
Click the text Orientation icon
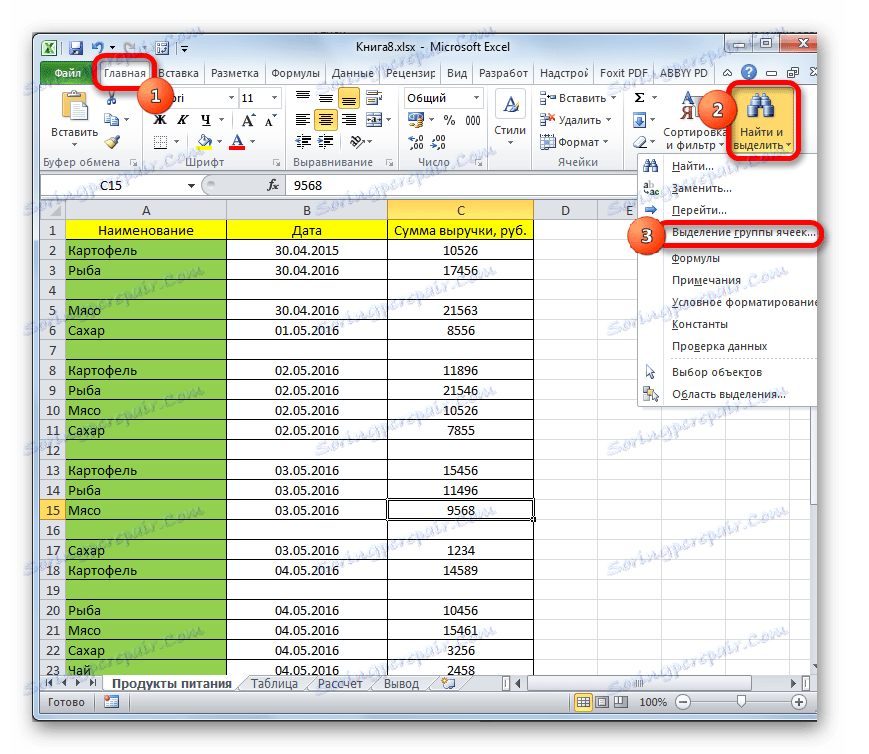(x=357, y=142)
